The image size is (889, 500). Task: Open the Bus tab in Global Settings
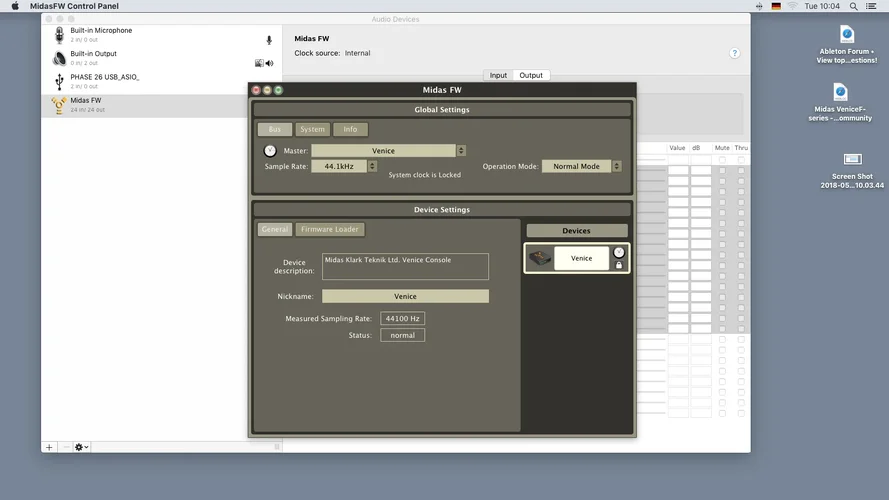point(275,129)
